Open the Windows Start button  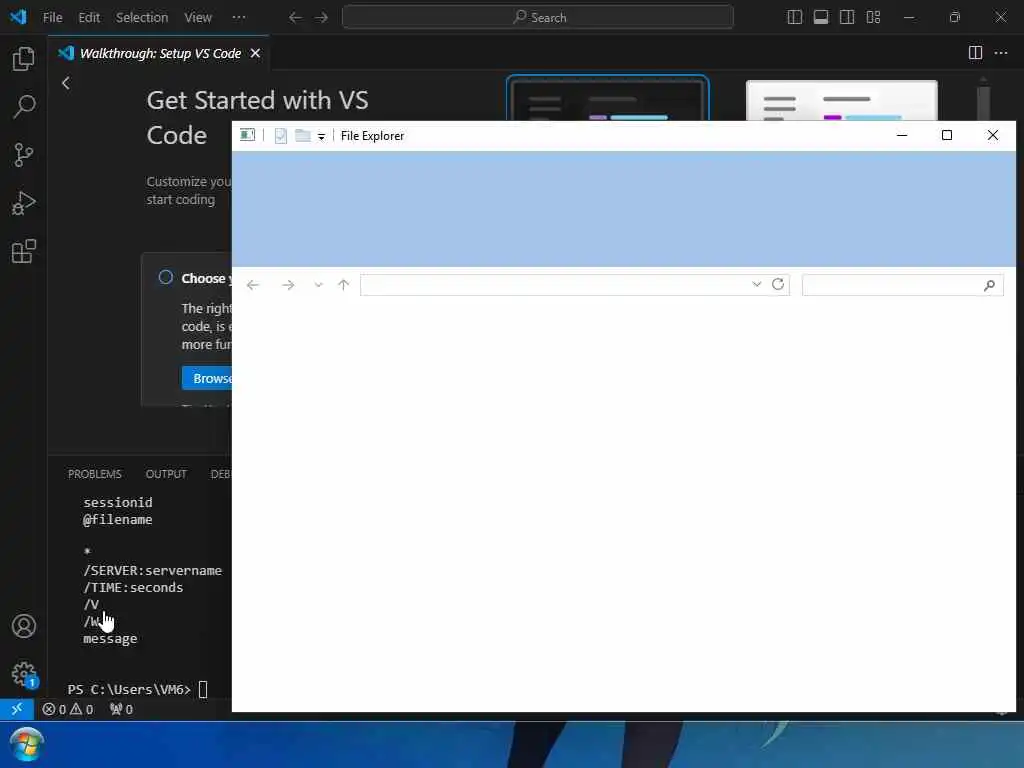26,744
